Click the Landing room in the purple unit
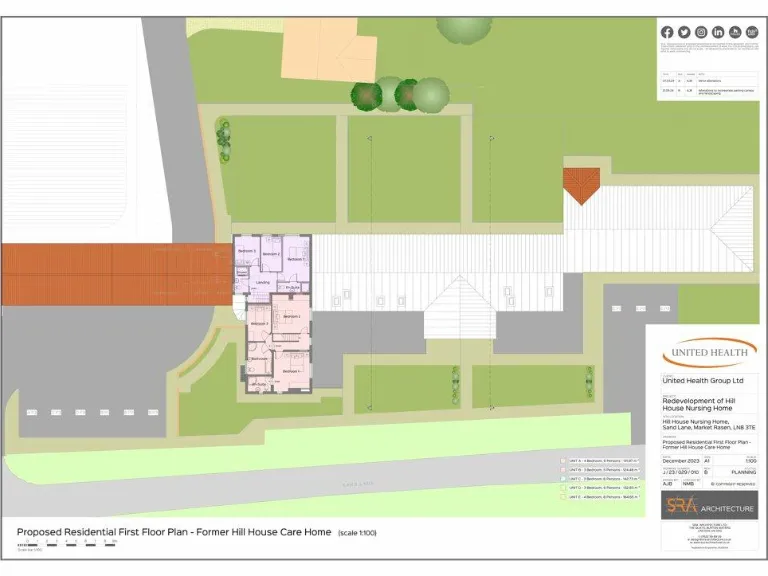768x576 pixels. tap(263, 283)
